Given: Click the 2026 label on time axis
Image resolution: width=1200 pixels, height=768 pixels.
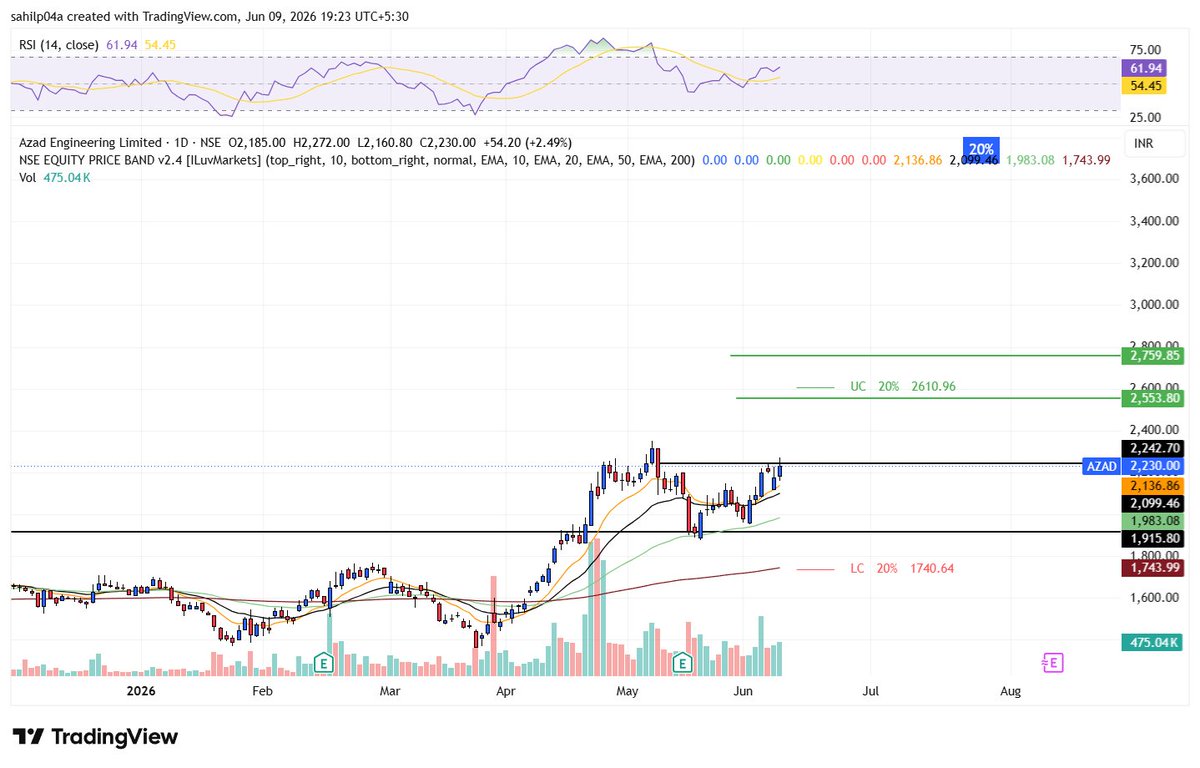Looking at the screenshot, I should coord(142,691).
